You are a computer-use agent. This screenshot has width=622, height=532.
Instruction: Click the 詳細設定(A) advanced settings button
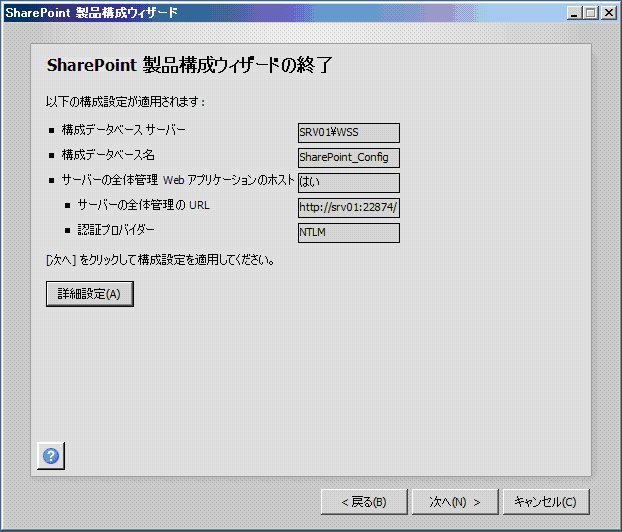tap(90, 294)
